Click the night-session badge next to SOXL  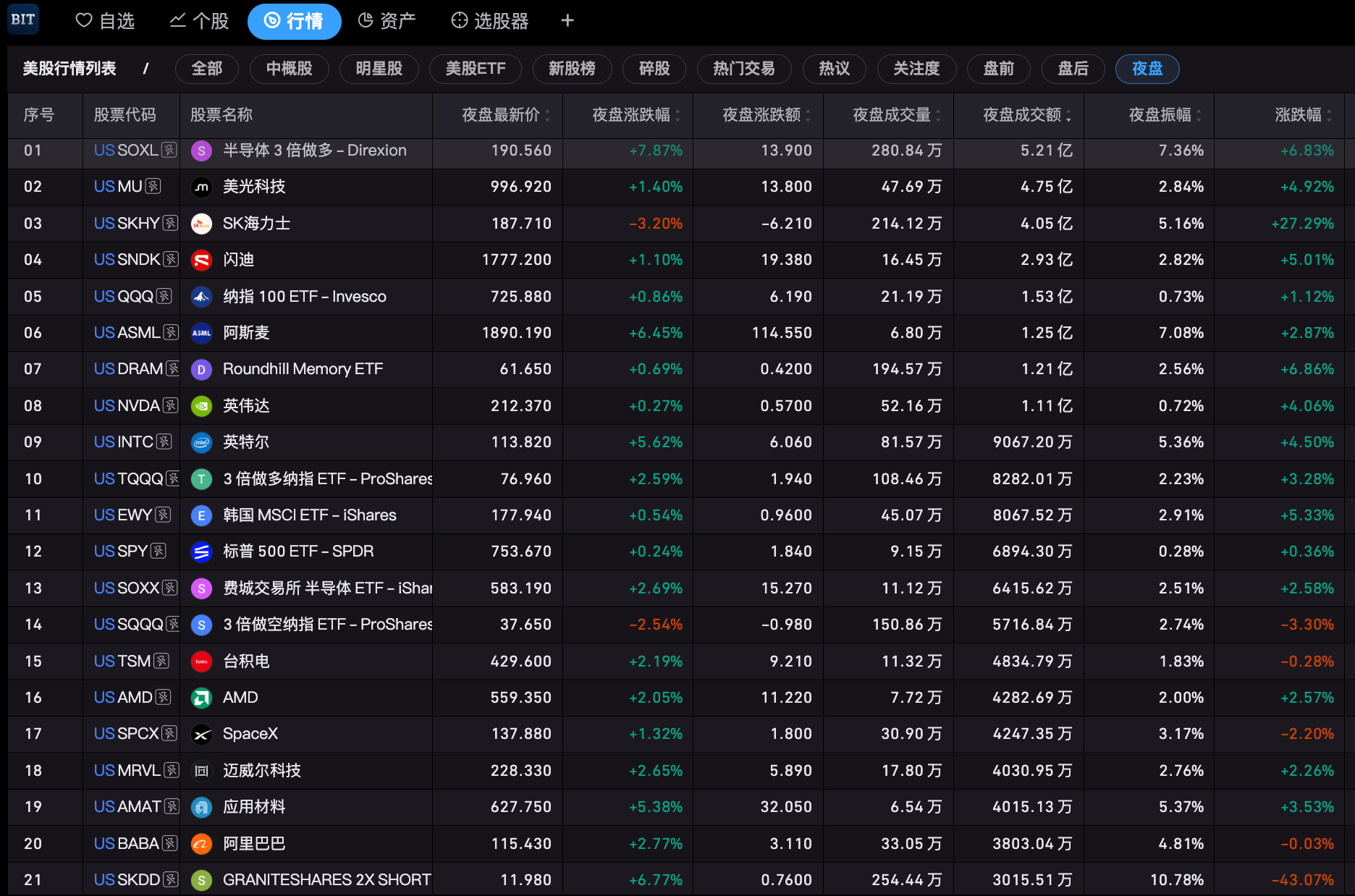point(169,150)
